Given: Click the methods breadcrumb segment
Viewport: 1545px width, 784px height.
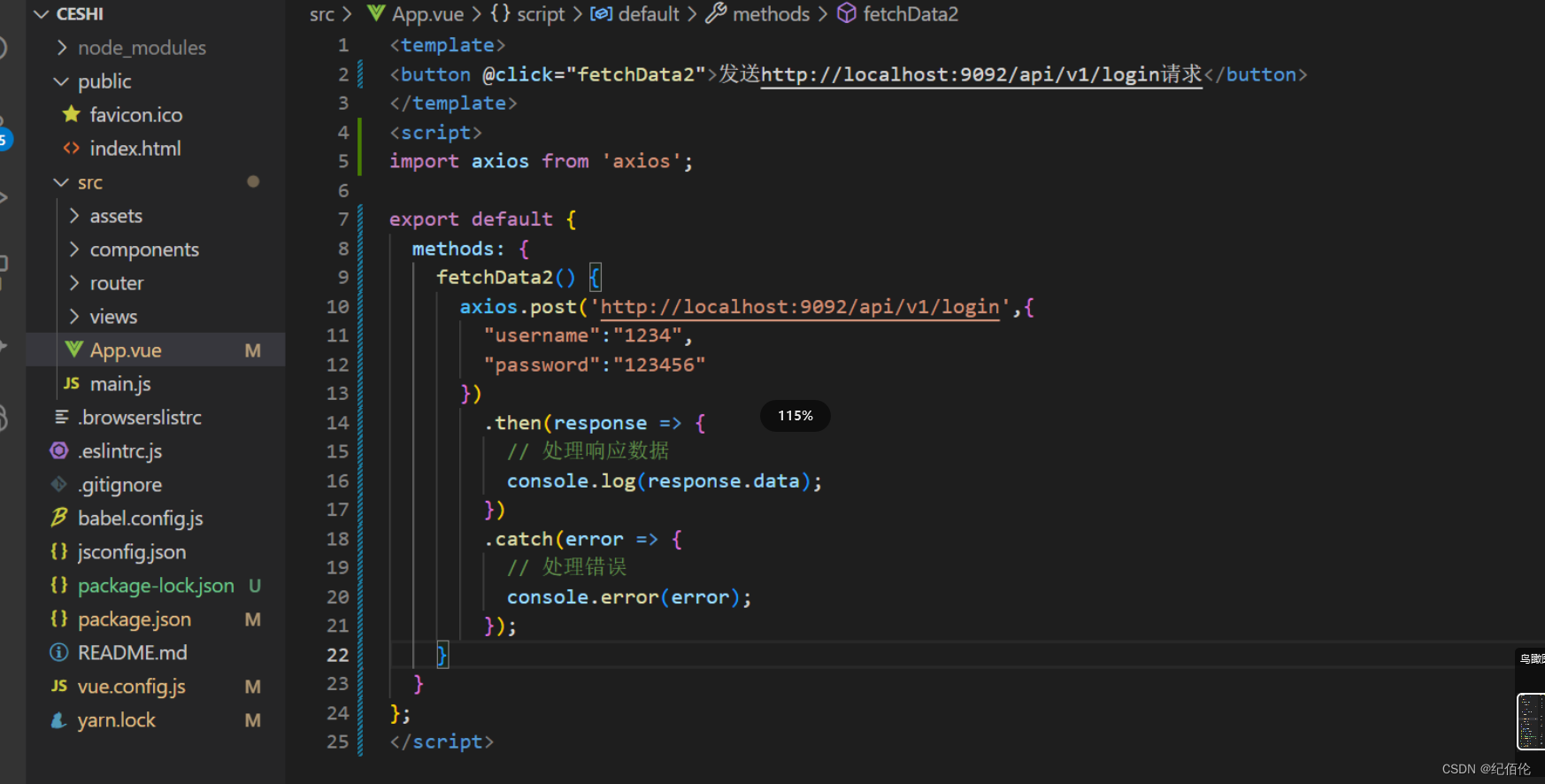Looking at the screenshot, I should (x=771, y=14).
